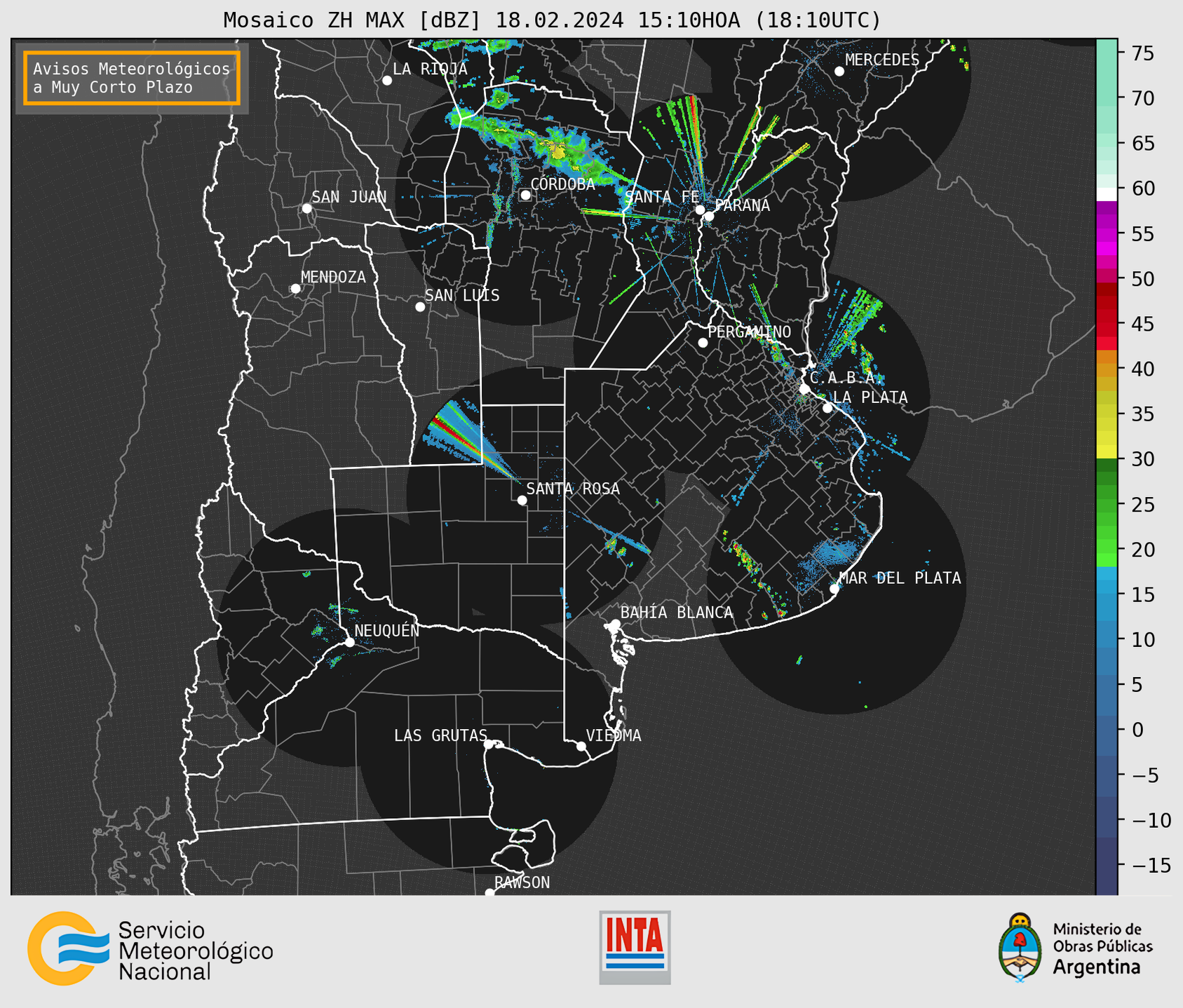This screenshot has width=1183, height=1008.
Task: Select the SANTA FE city dot
Action: click(700, 210)
